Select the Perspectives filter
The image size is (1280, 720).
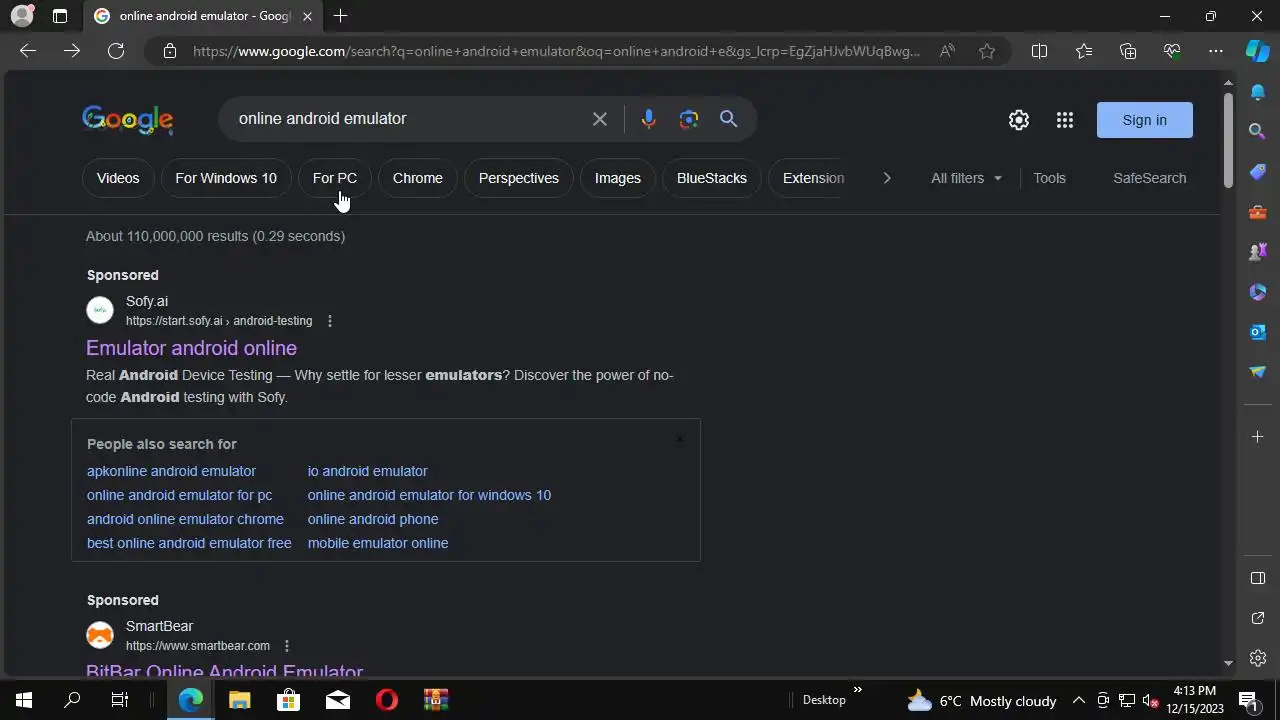pyautogui.click(x=519, y=178)
